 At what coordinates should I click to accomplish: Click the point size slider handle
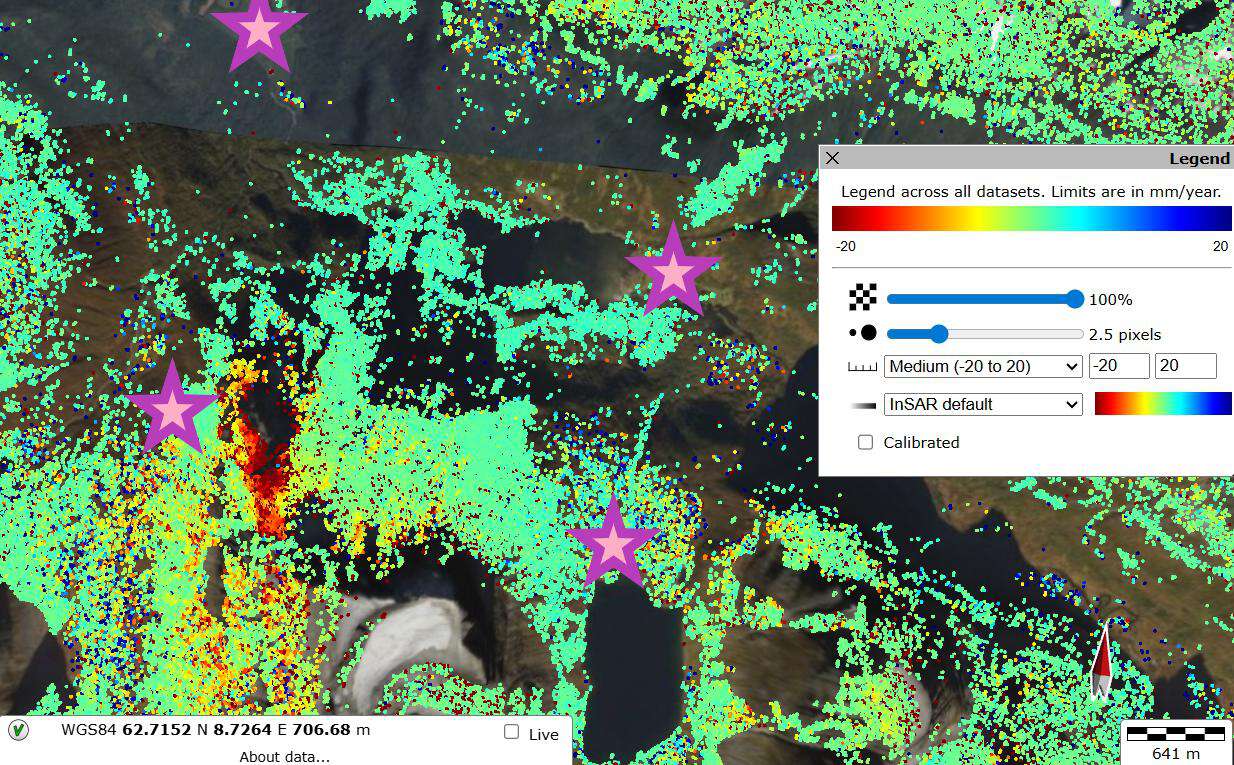click(x=938, y=334)
